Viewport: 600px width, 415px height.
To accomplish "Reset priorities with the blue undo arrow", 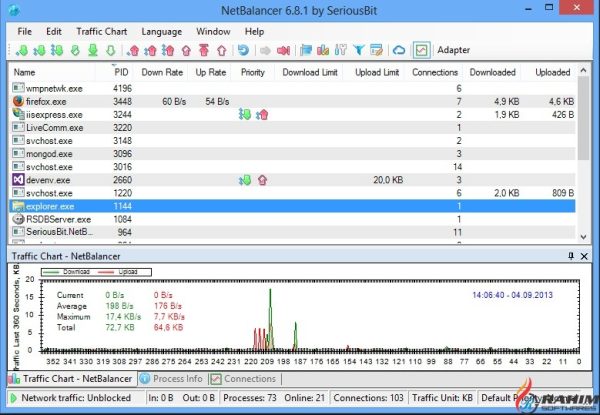I will (243, 50).
